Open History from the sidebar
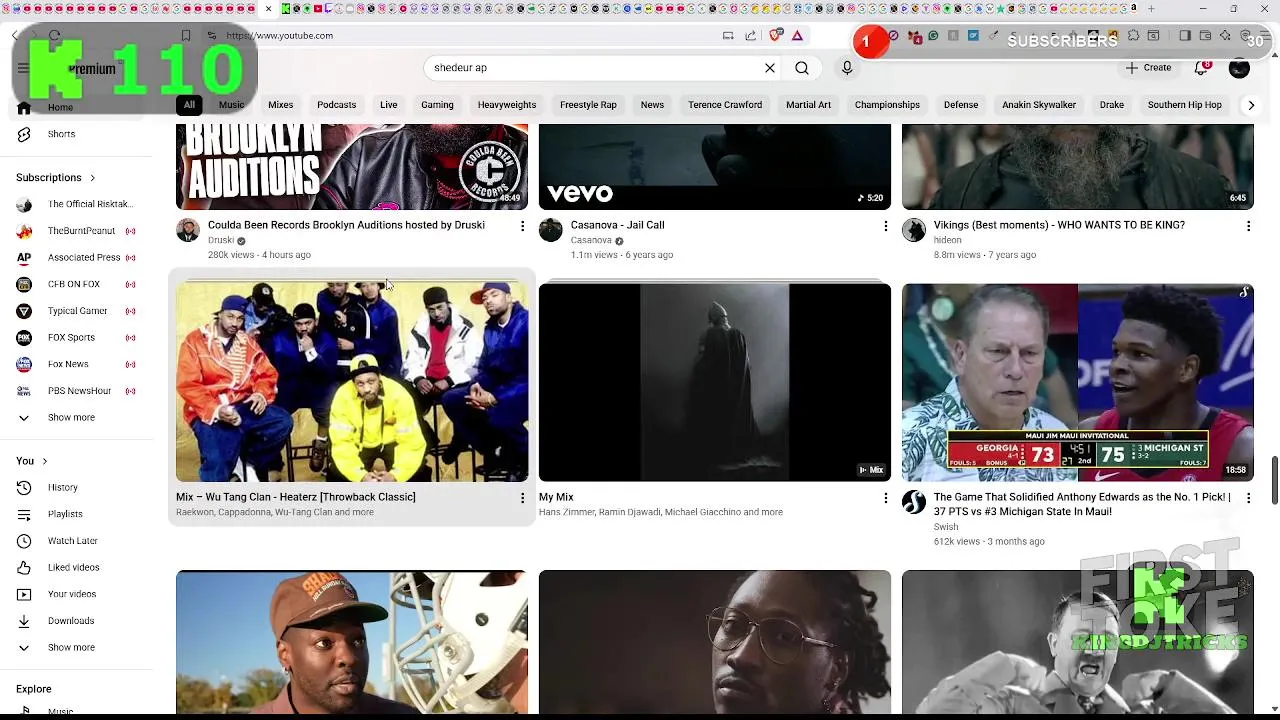1280x720 pixels. pyautogui.click(x=62, y=487)
